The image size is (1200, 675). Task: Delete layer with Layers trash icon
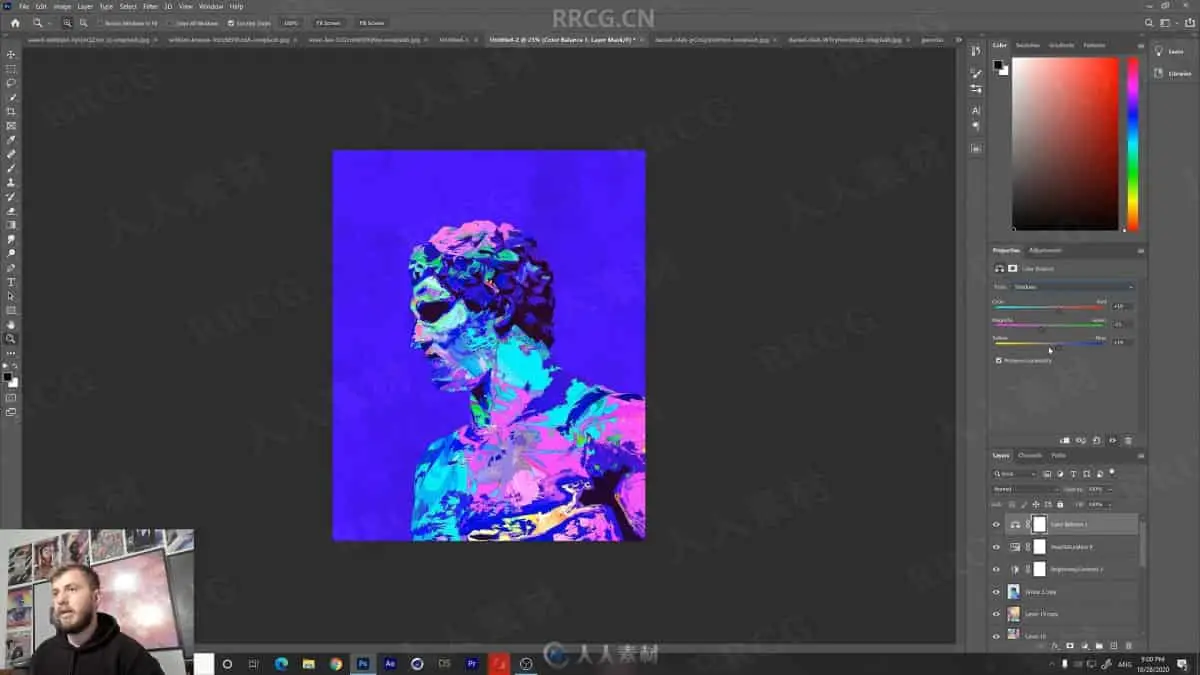[x=1129, y=645]
